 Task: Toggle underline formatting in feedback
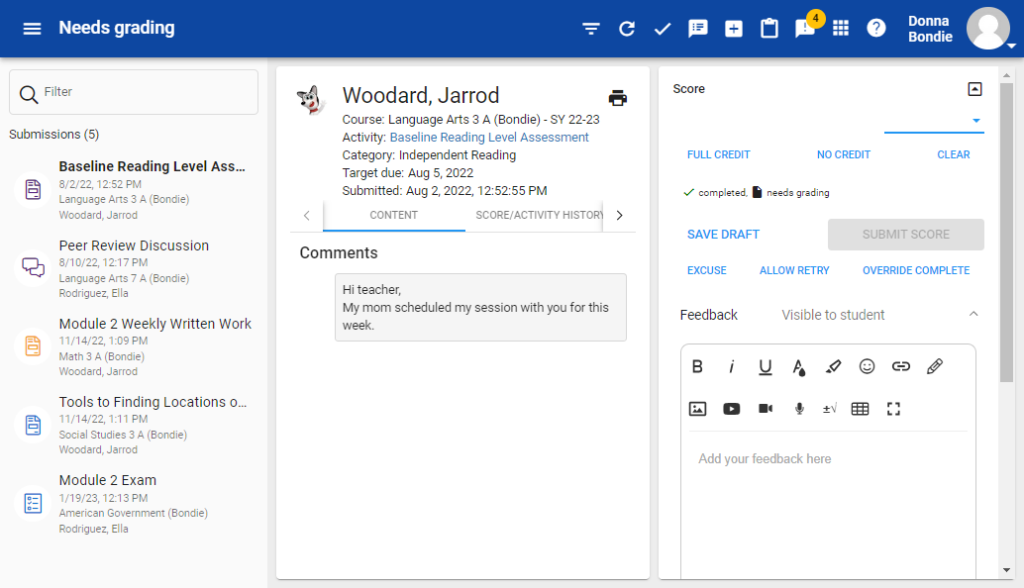[x=765, y=367]
